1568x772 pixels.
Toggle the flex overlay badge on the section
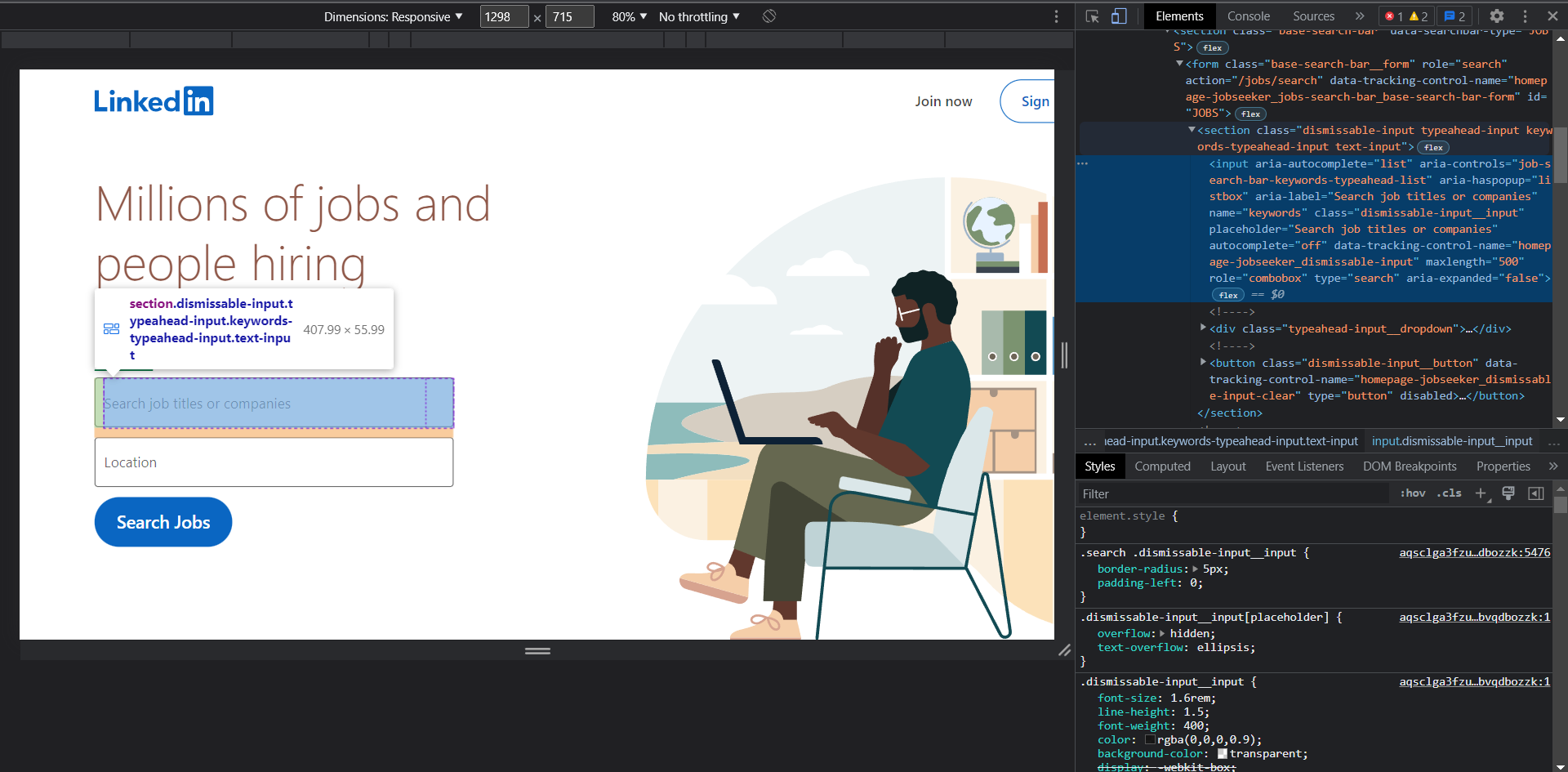[1432, 147]
